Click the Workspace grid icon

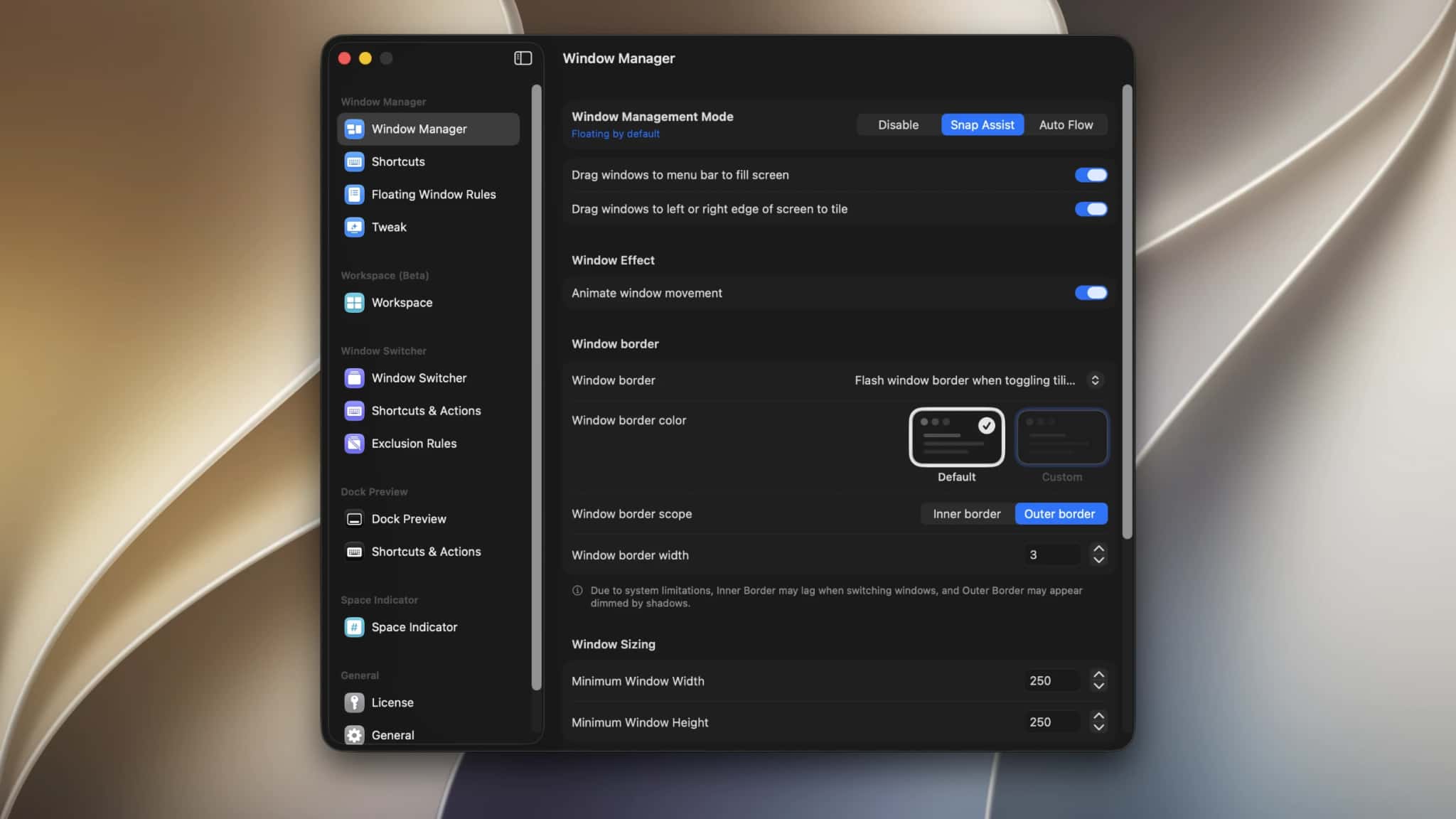(354, 302)
